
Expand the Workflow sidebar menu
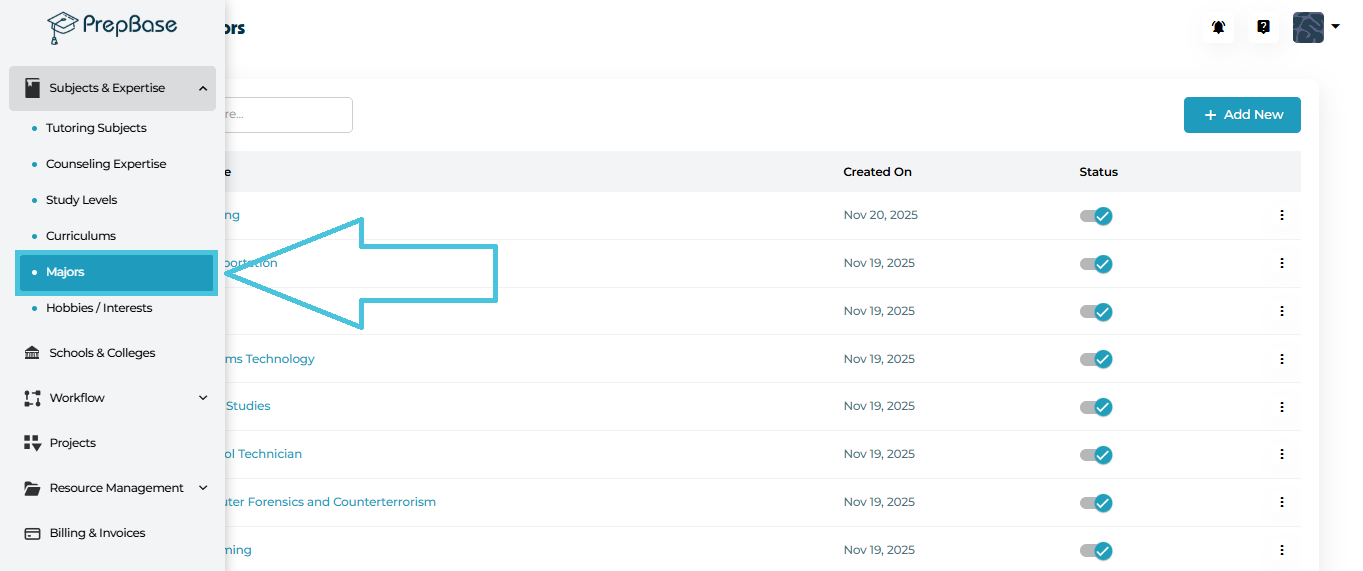203,398
